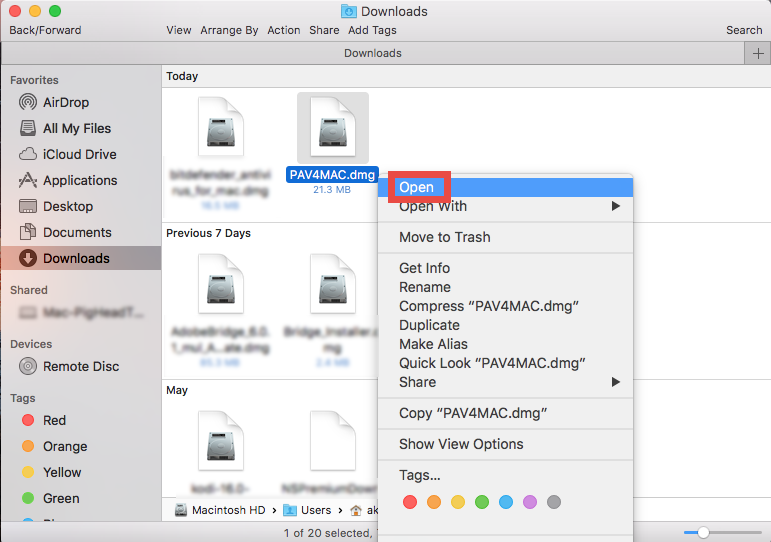The height and width of the screenshot is (542, 771).
Task: Click Share in the toolbar
Action: click(324, 30)
